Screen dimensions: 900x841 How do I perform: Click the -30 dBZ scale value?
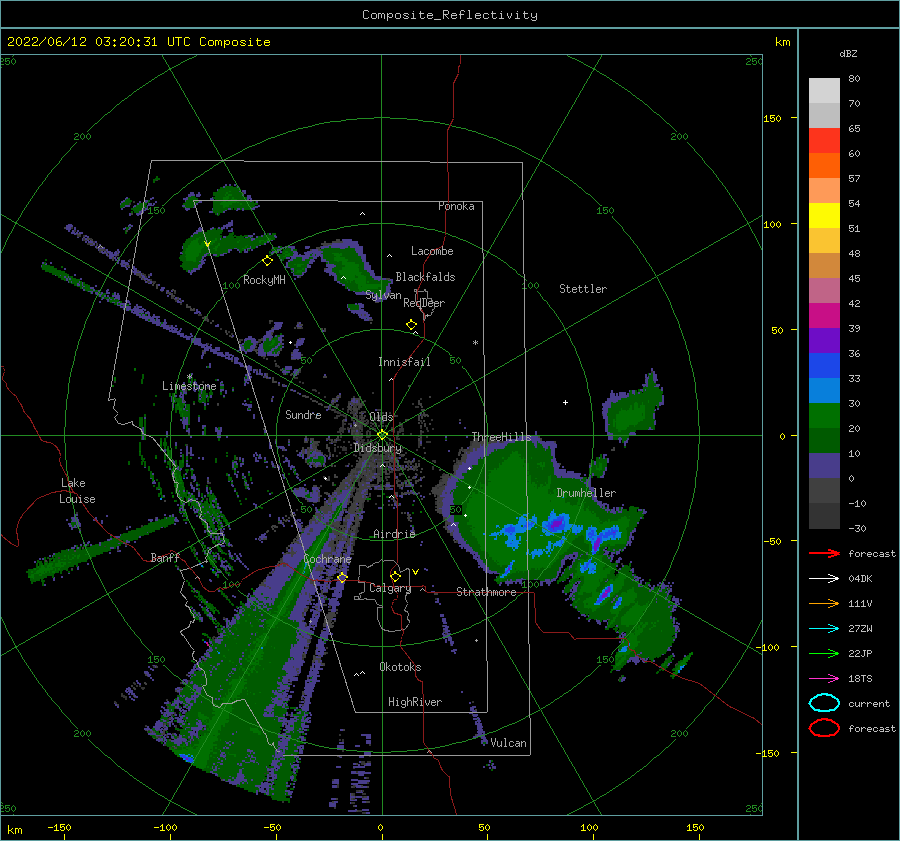coord(857,528)
